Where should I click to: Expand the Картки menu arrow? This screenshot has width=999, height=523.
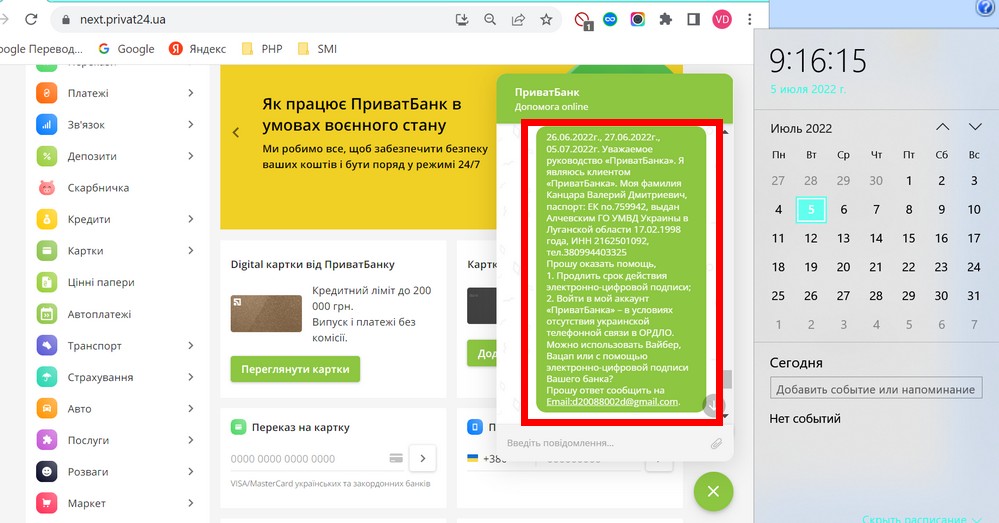[x=190, y=251]
